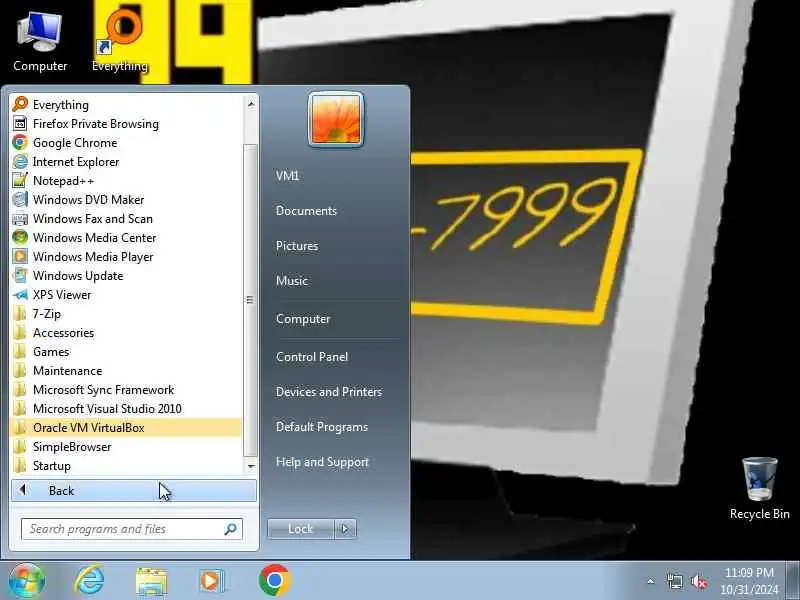The image size is (800, 600).
Task: Launch Windows Media Center
Action: tap(126, 237)
